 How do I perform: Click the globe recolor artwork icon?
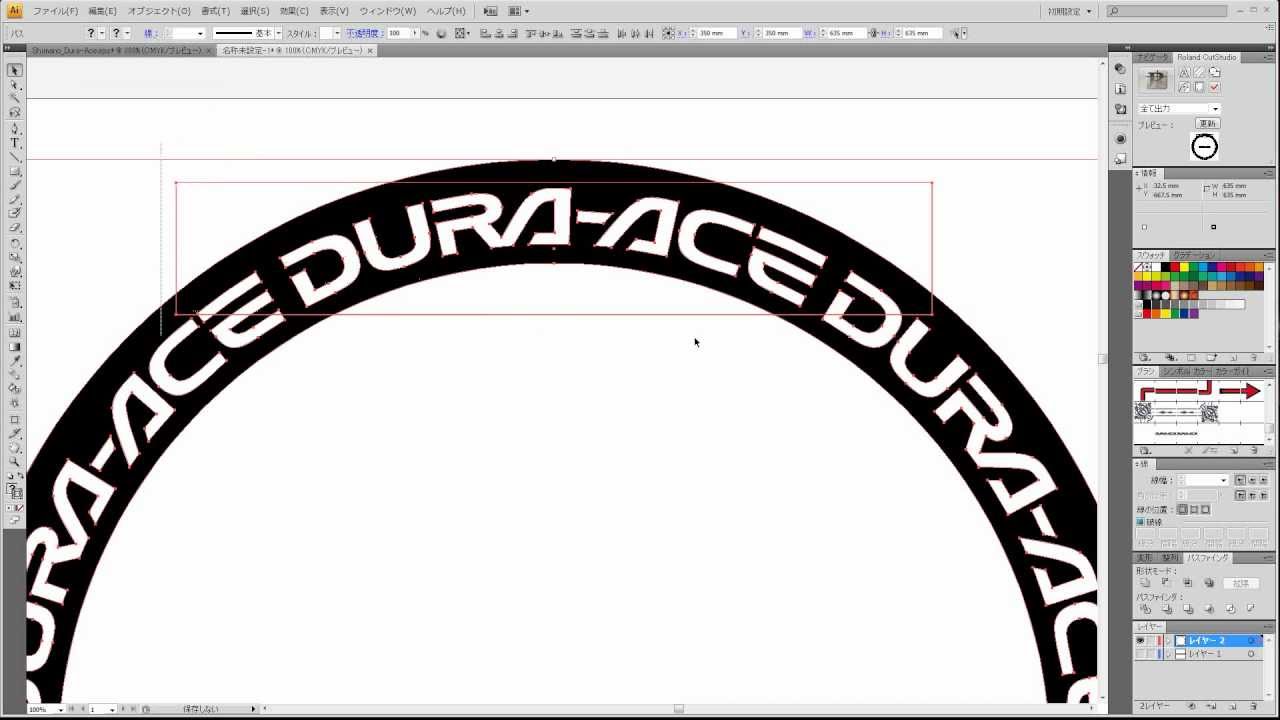click(x=441, y=33)
